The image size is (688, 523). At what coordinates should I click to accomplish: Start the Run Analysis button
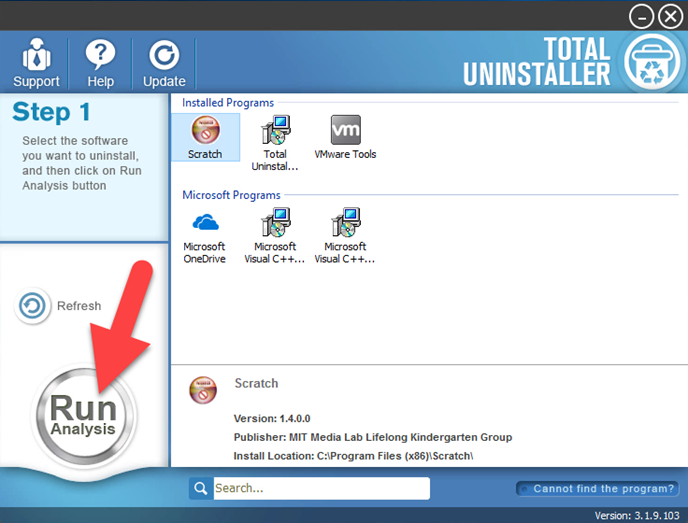click(x=84, y=416)
